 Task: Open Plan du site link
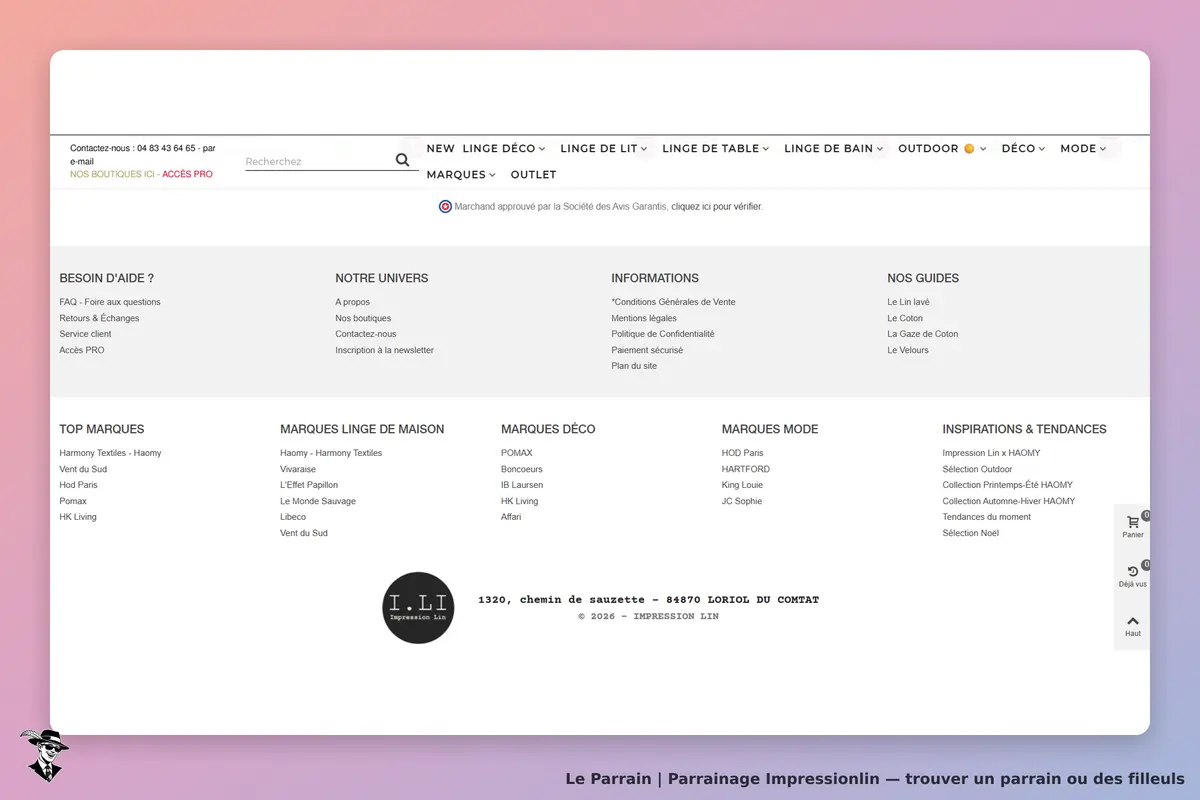[x=634, y=366]
